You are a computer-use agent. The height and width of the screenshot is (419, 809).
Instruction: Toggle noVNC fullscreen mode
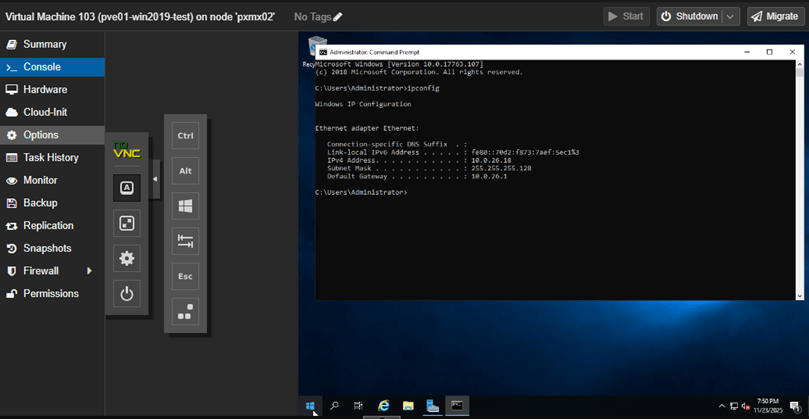pyautogui.click(x=127, y=223)
